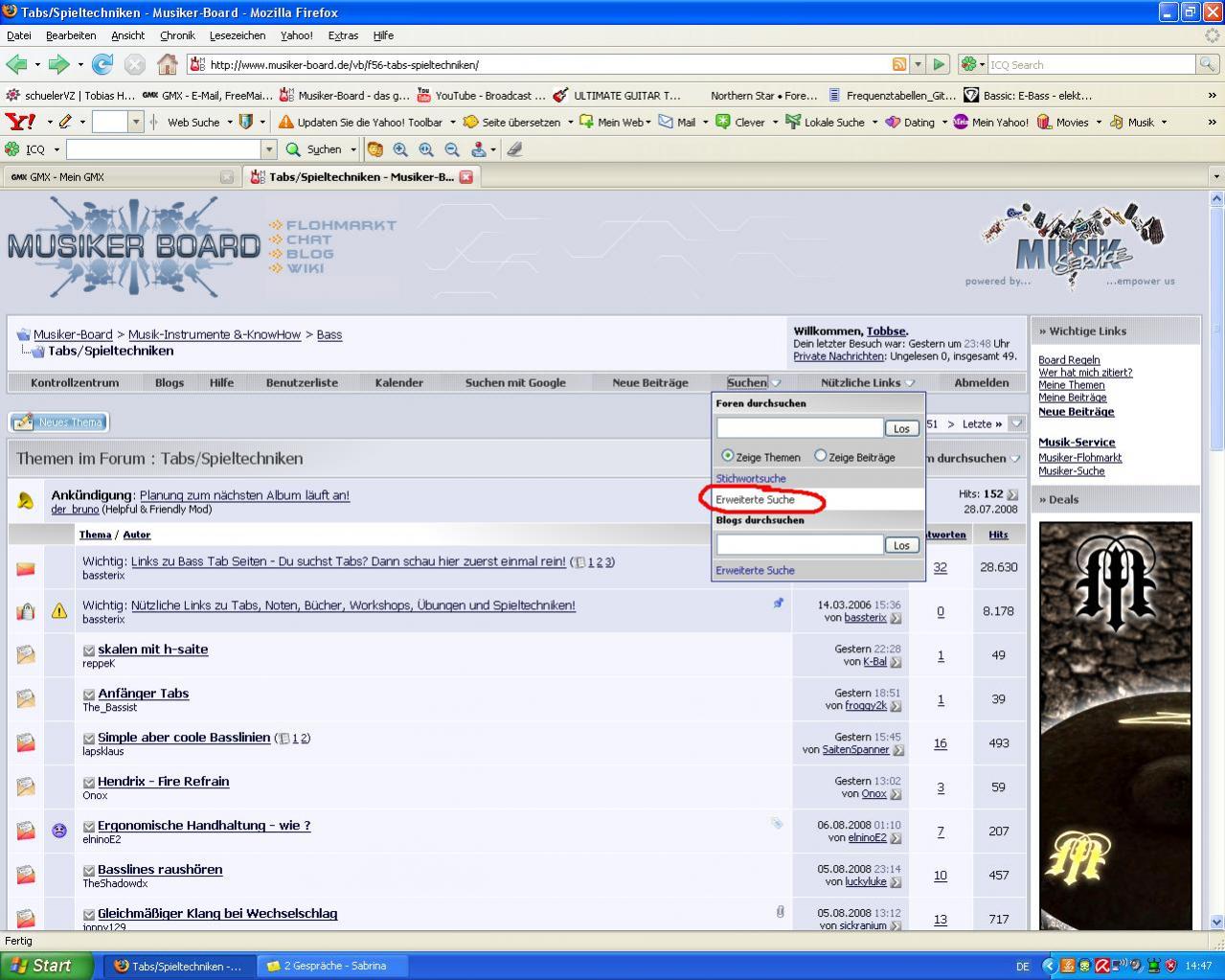Click Abmelden to log out

tap(982, 382)
